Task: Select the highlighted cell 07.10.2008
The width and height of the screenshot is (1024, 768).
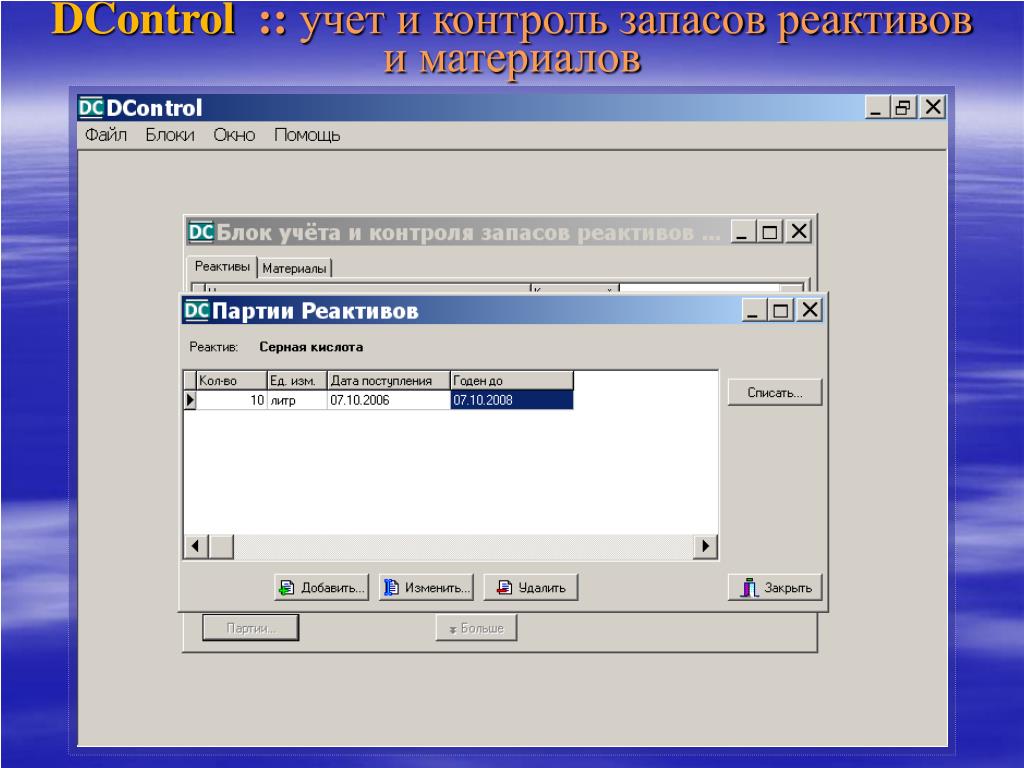Action: [x=512, y=400]
